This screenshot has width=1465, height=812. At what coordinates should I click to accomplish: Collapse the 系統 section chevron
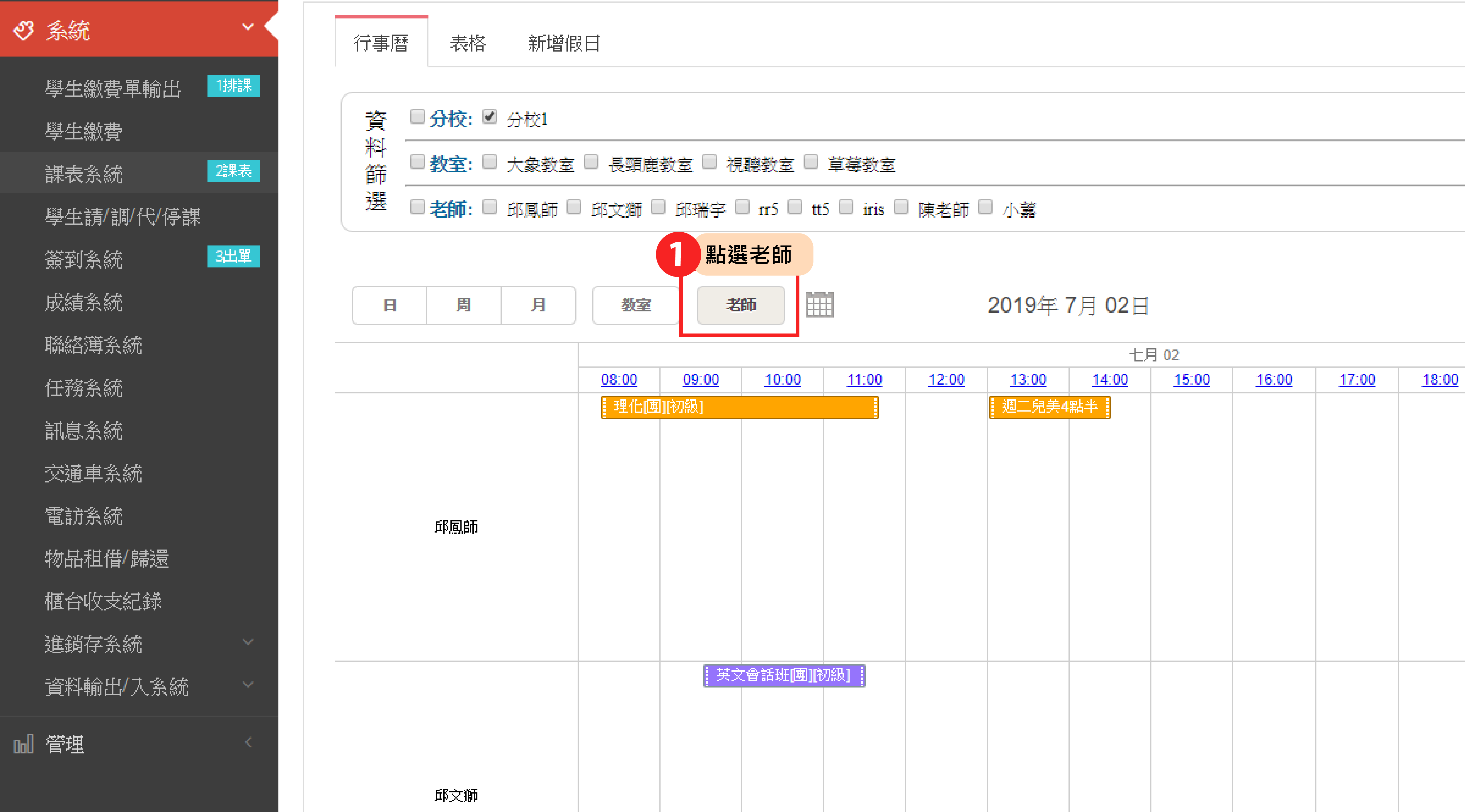pos(248,27)
